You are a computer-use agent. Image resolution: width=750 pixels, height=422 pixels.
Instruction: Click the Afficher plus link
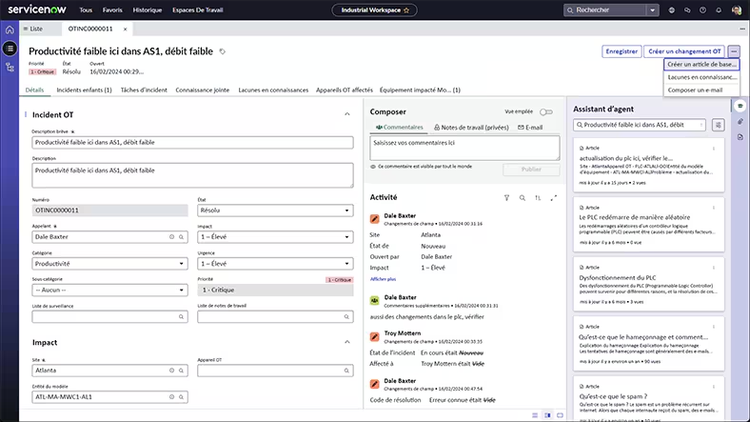[383, 279]
